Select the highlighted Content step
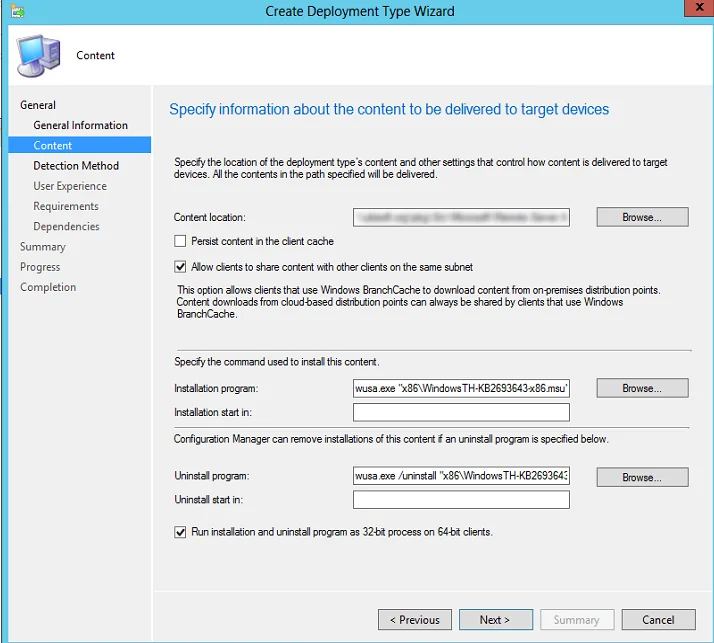 tap(80, 145)
